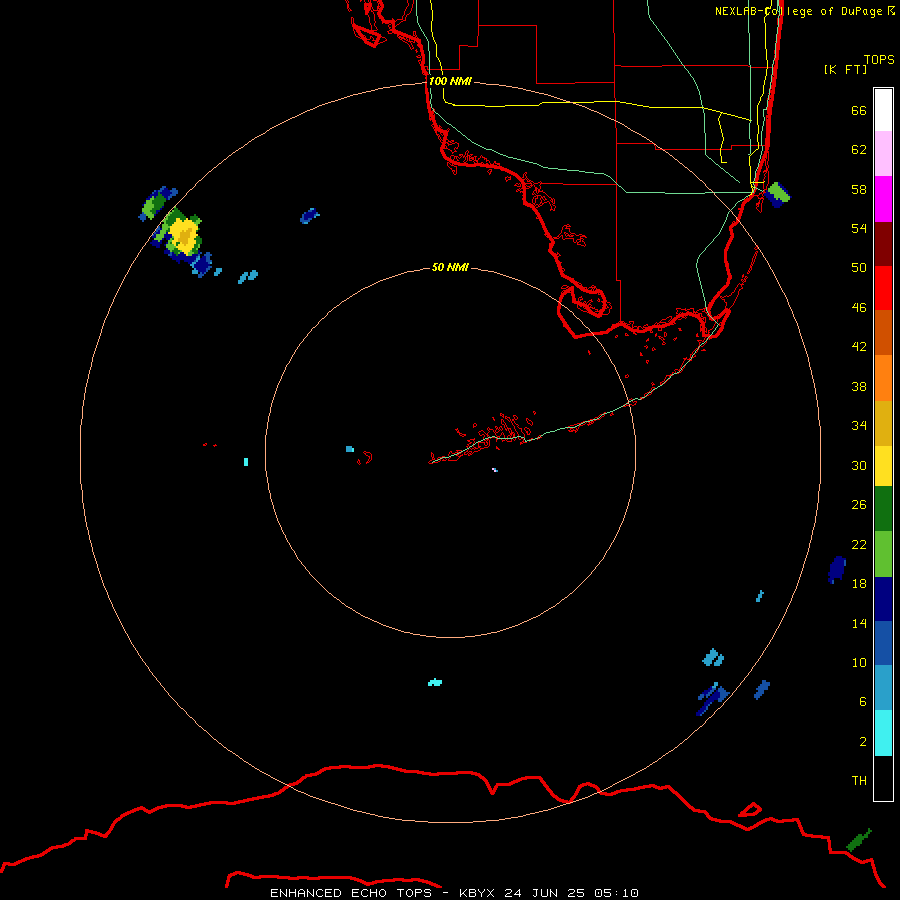This screenshot has height=900, width=900.
Task: Click the green echo northwest of yellow storm
Action: click(x=154, y=203)
